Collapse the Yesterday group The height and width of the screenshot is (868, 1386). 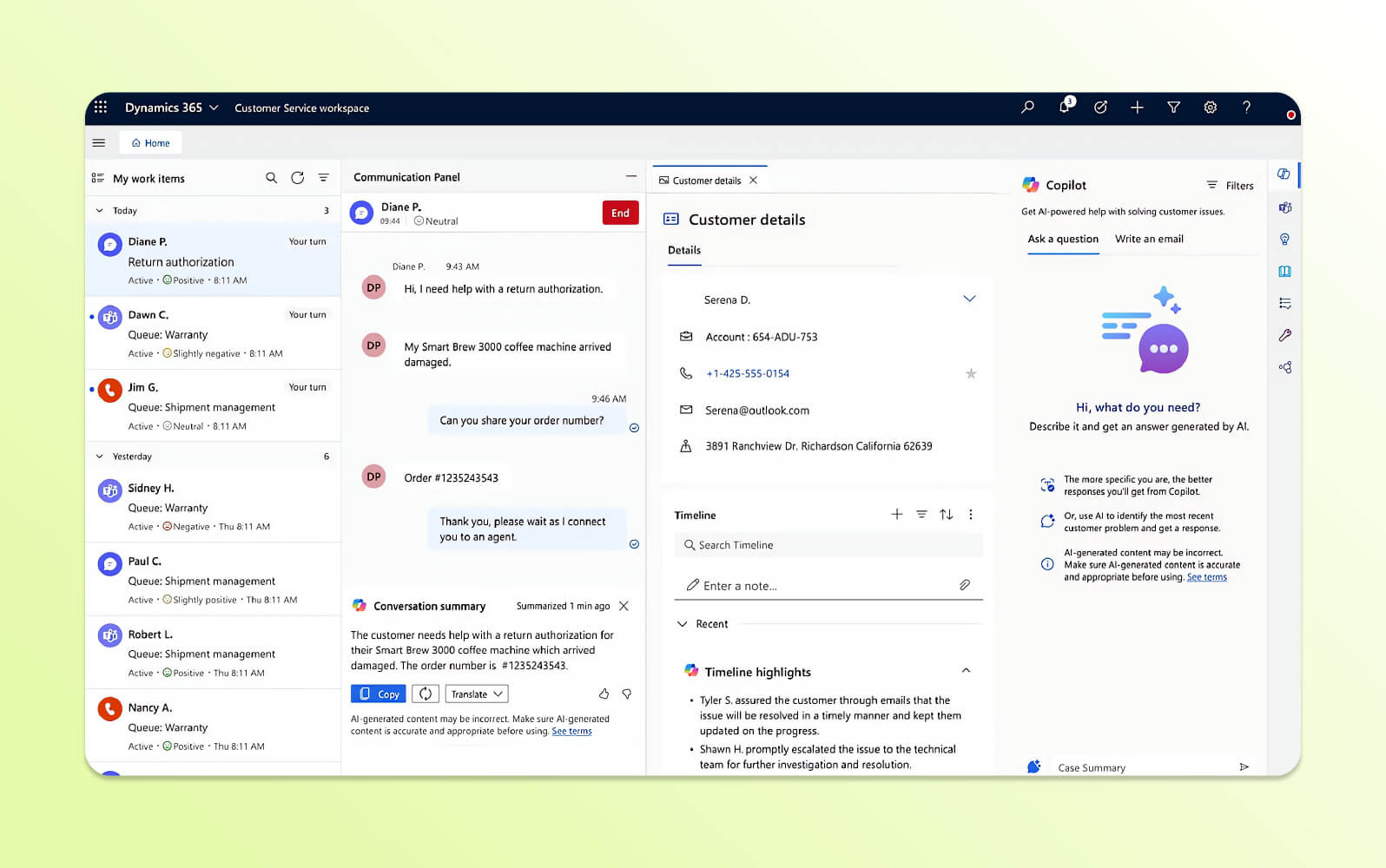(99, 457)
